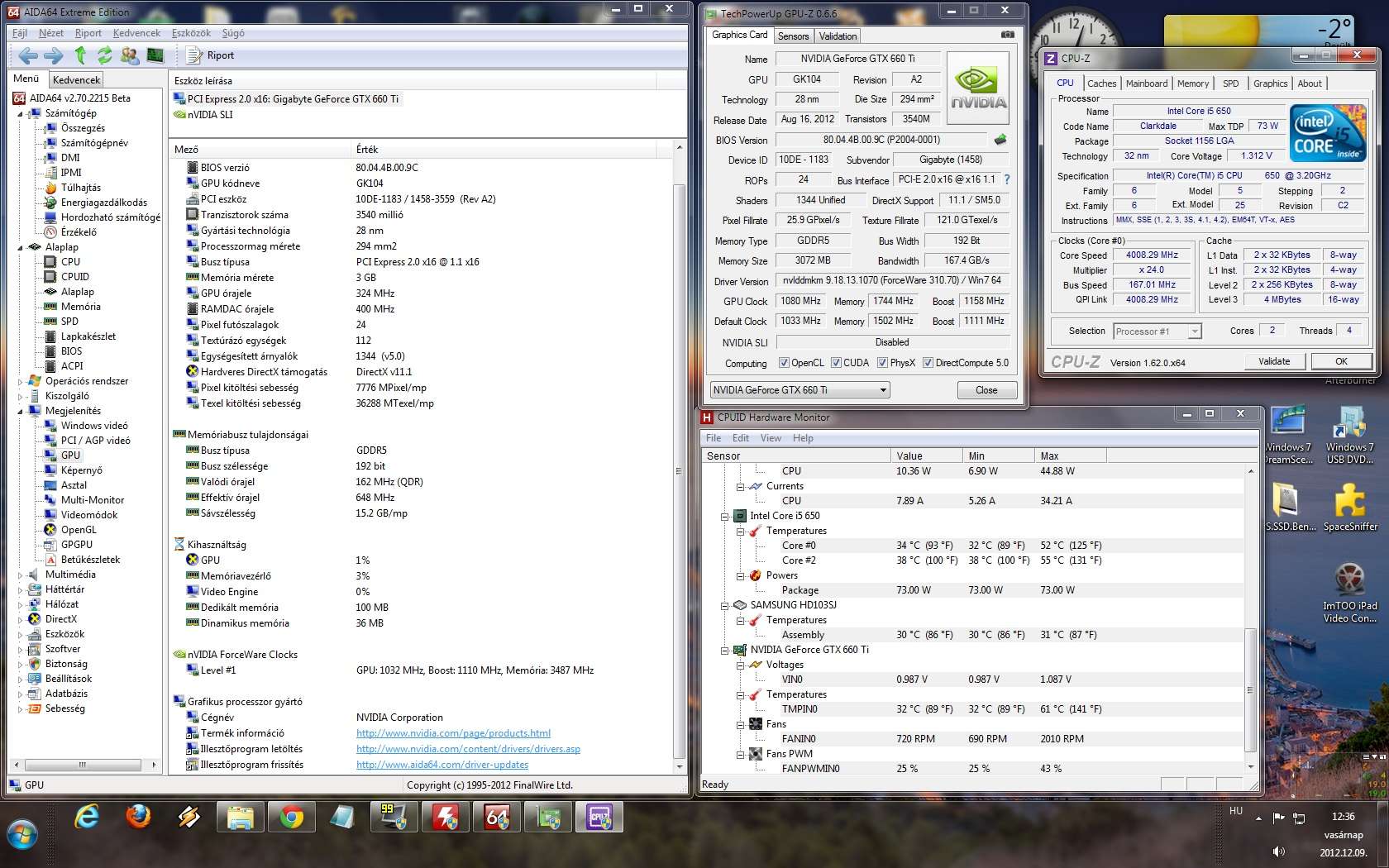Viewport: 1389px width, 868px height.
Task: Switch to Chrome on the taskbar
Action: coord(291,818)
